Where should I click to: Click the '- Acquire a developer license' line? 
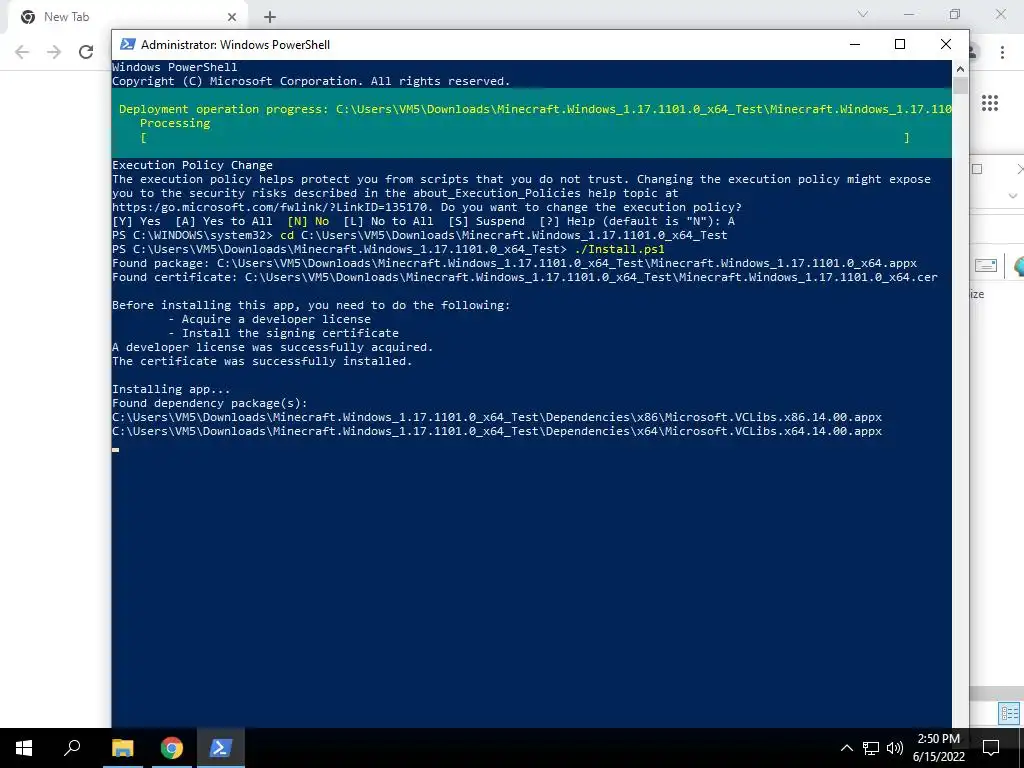(x=269, y=319)
